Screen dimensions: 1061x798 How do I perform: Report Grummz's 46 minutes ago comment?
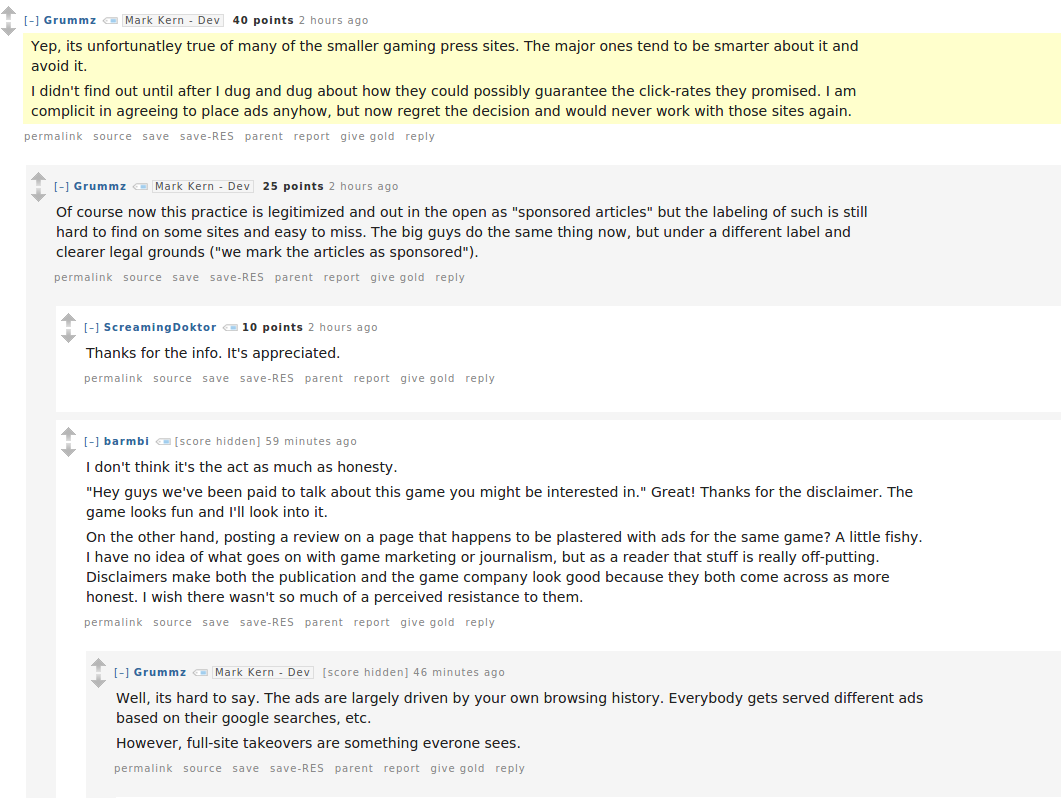tap(401, 768)
